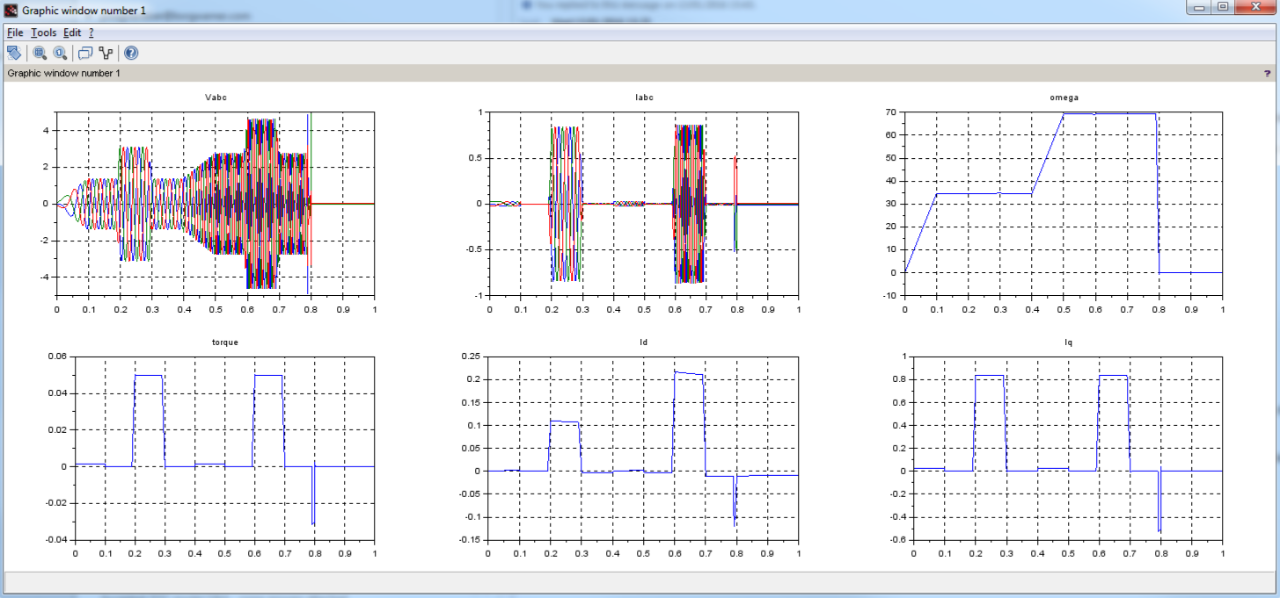Select the Rotate 2D/3D plot tool
The width and height of the screenshot is (1280, 598).
coord(14,53)
